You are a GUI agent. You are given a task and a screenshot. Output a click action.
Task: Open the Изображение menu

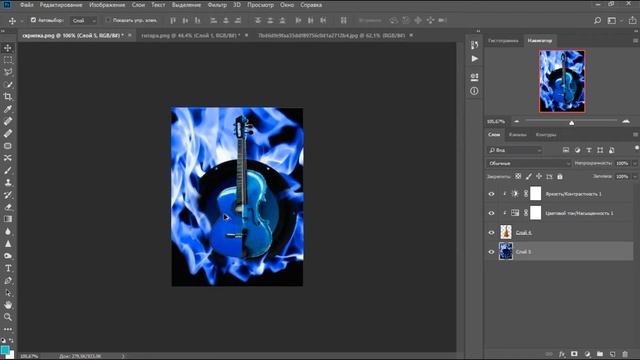107,5
